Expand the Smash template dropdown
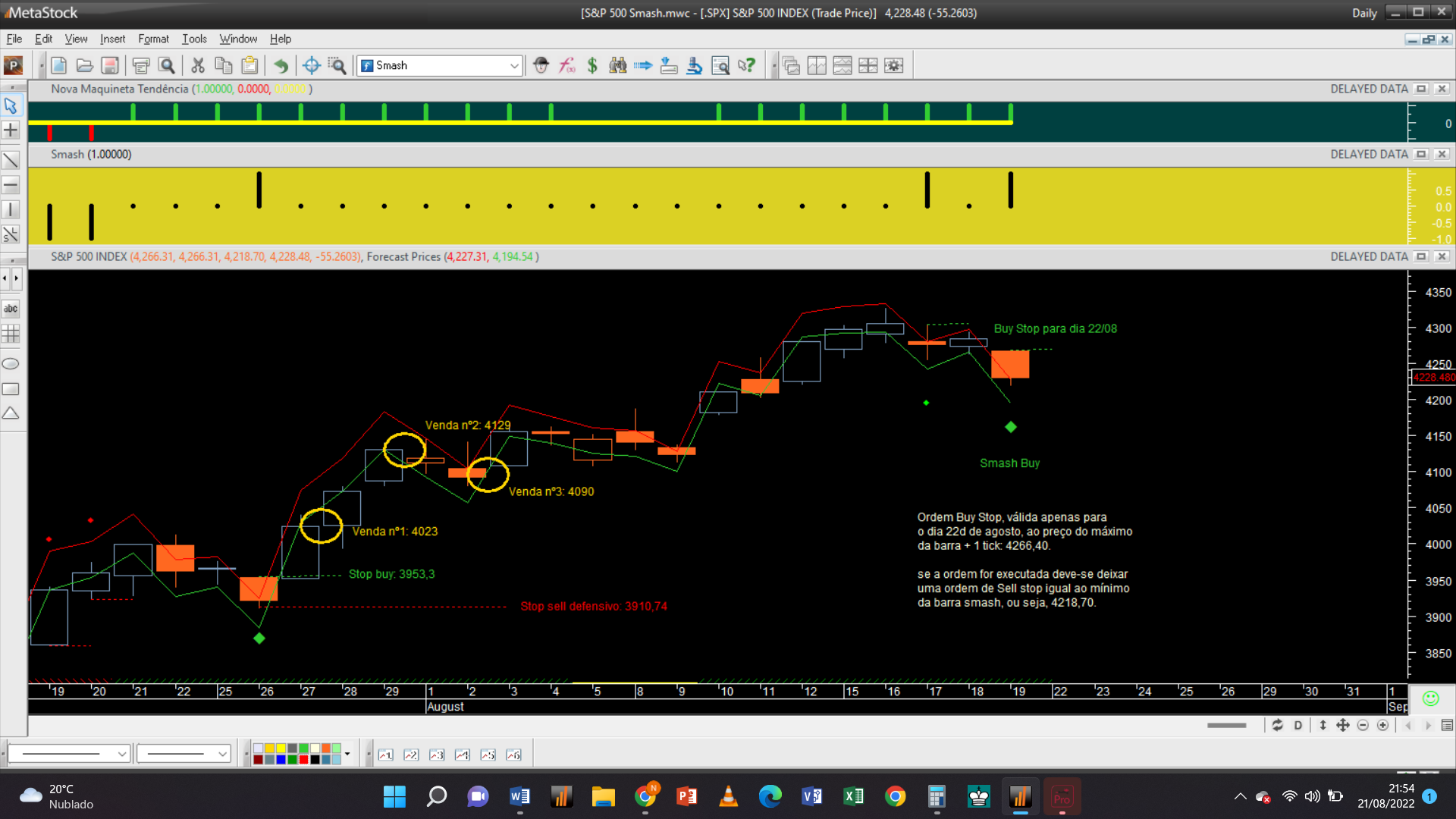1456x819 pixels. click(x=514, y=66)
